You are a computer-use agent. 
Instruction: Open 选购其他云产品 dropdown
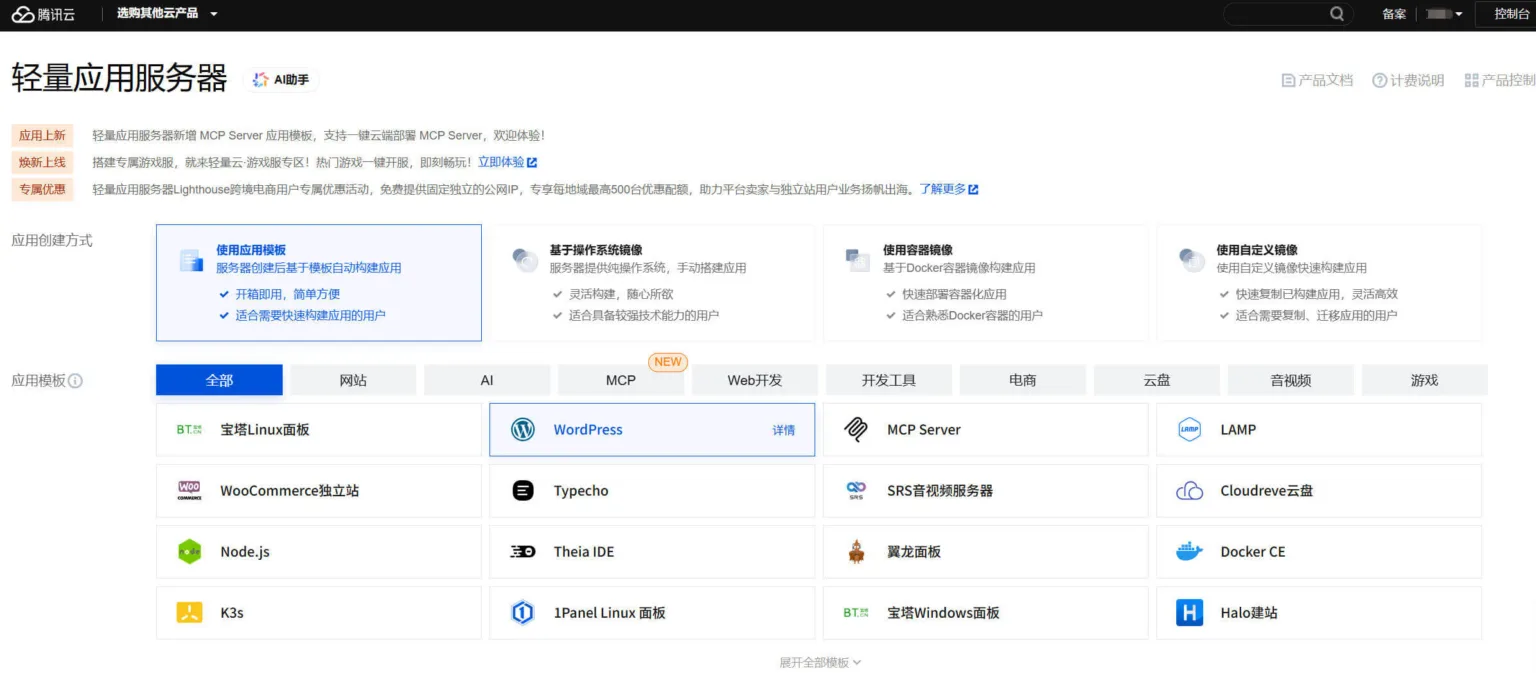167,14
